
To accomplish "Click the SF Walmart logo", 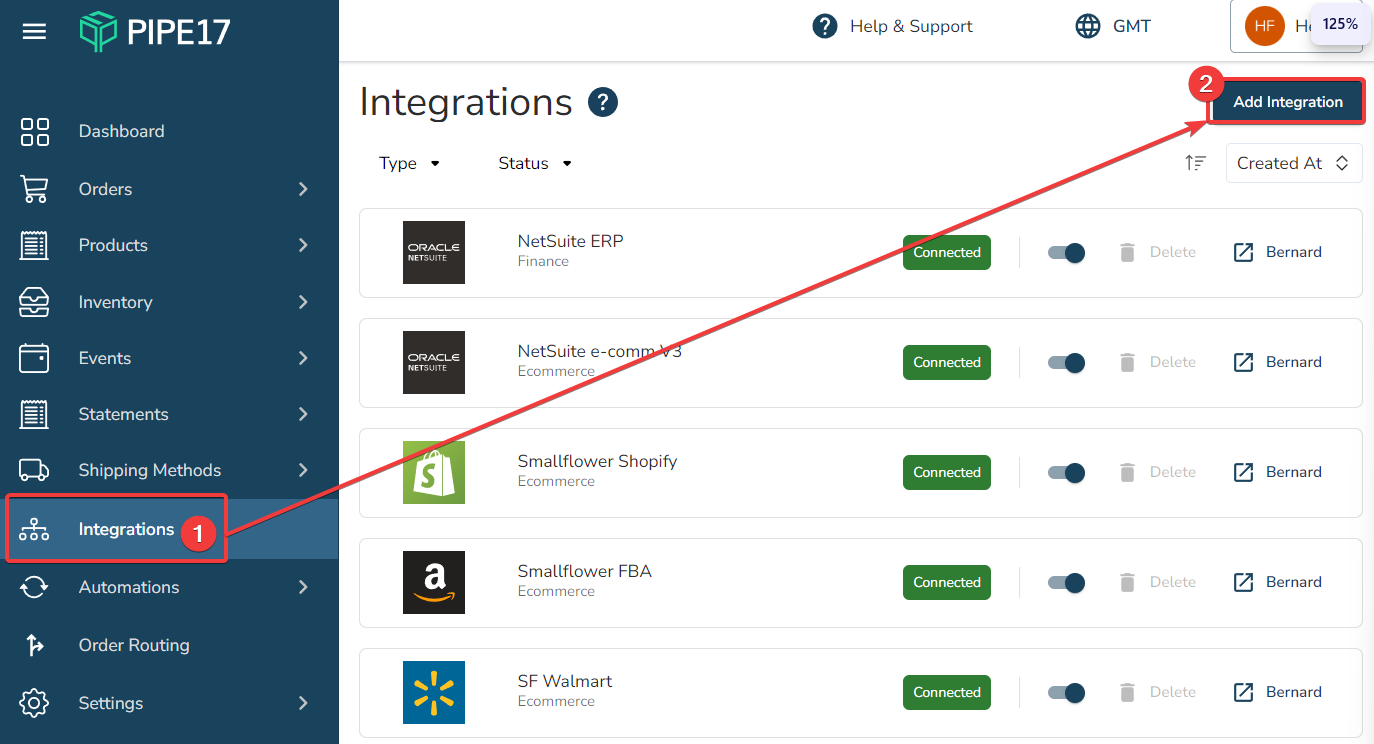I will pos(434,692).
